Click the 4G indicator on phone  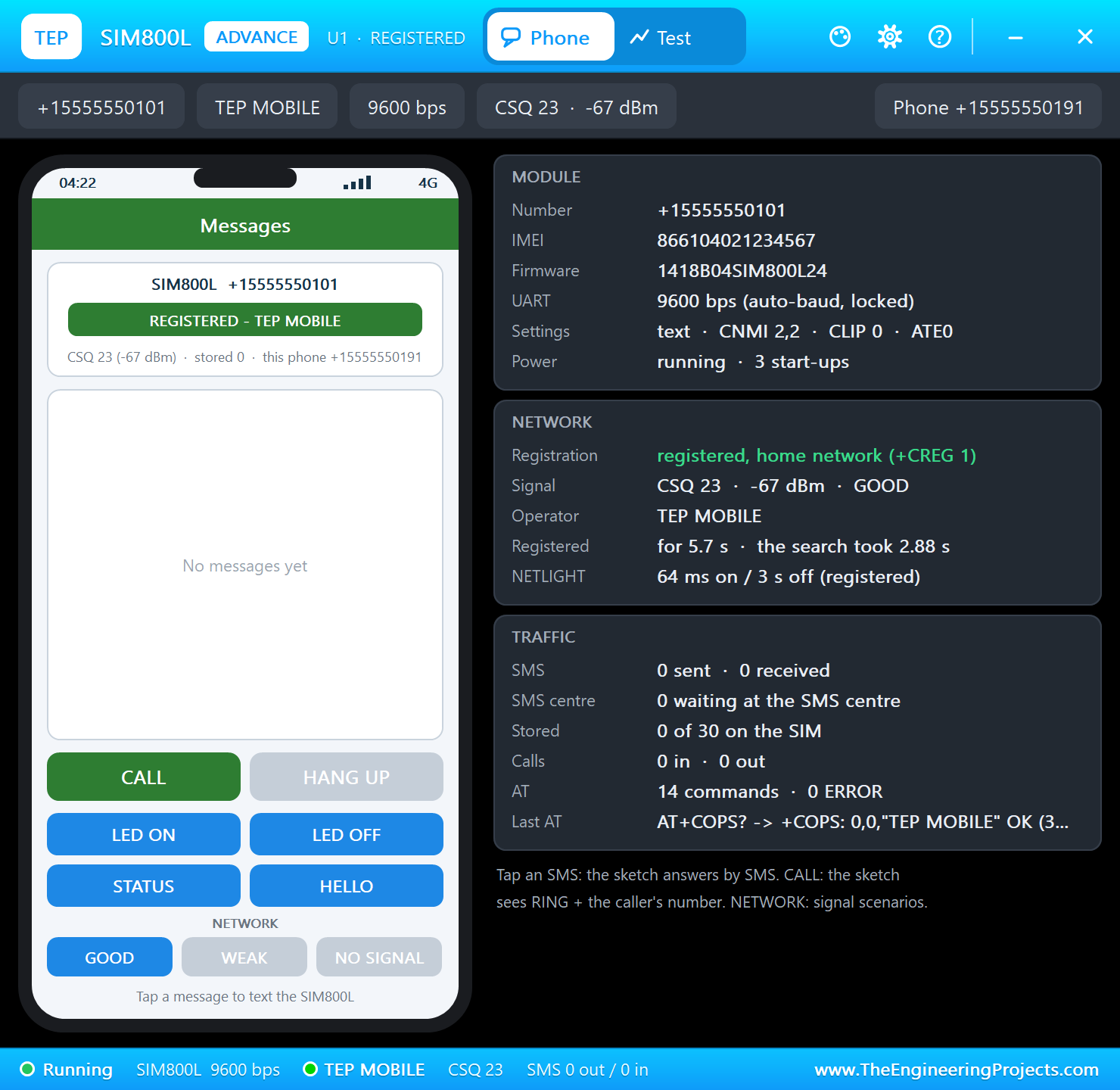click(x=428, y=182)
